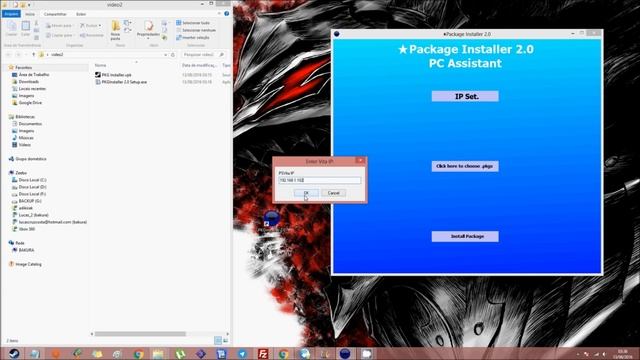
Task: Click the Colar clipboard icon in ribbon
Action: pos(26,29)
